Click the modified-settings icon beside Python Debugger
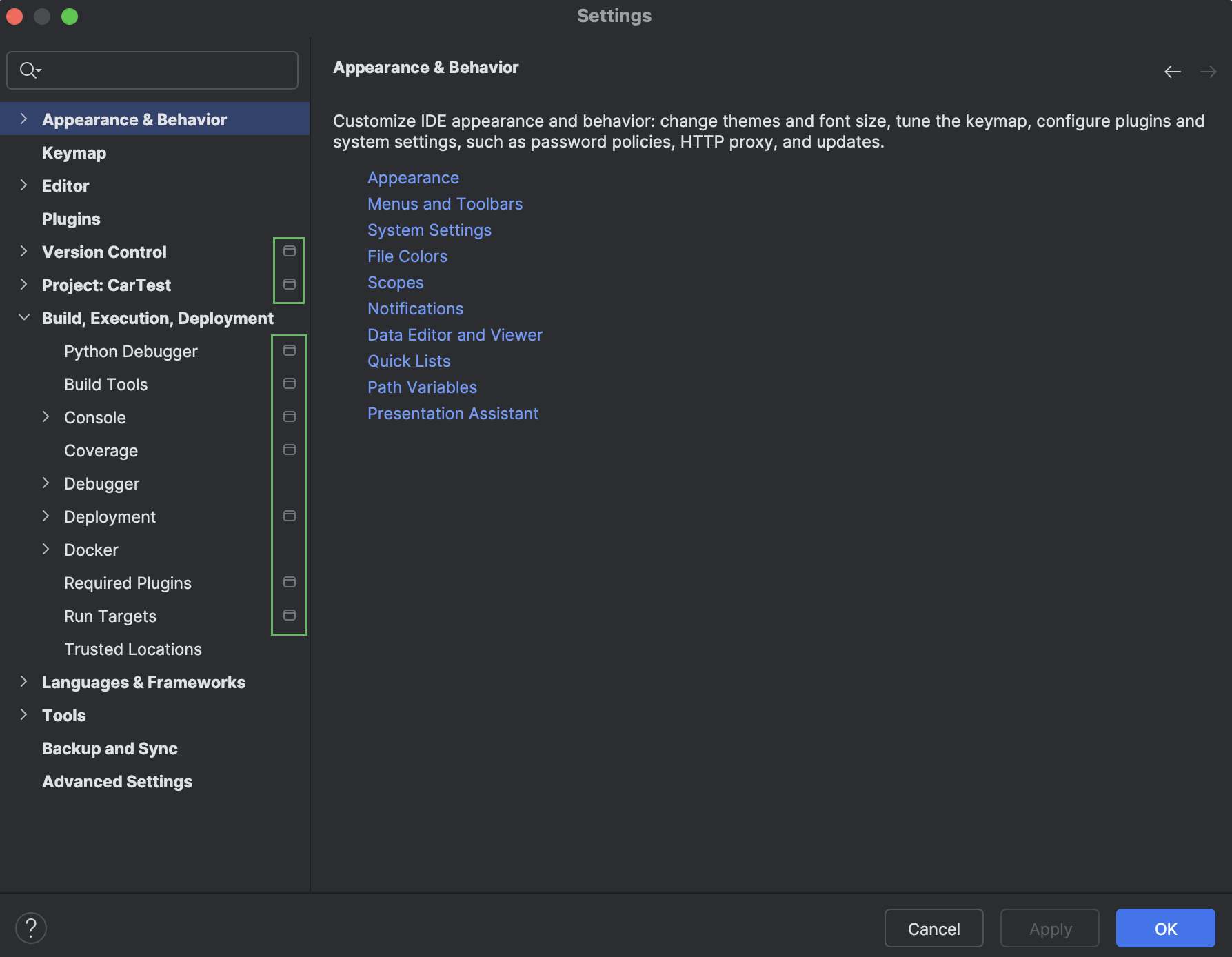 point(289,350)
